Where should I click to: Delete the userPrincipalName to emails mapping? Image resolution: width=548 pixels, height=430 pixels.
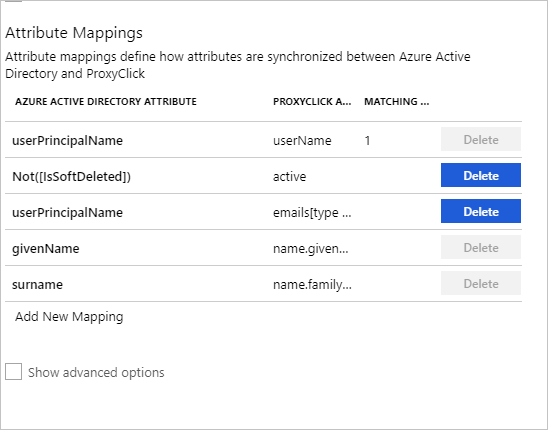point(481,211)
